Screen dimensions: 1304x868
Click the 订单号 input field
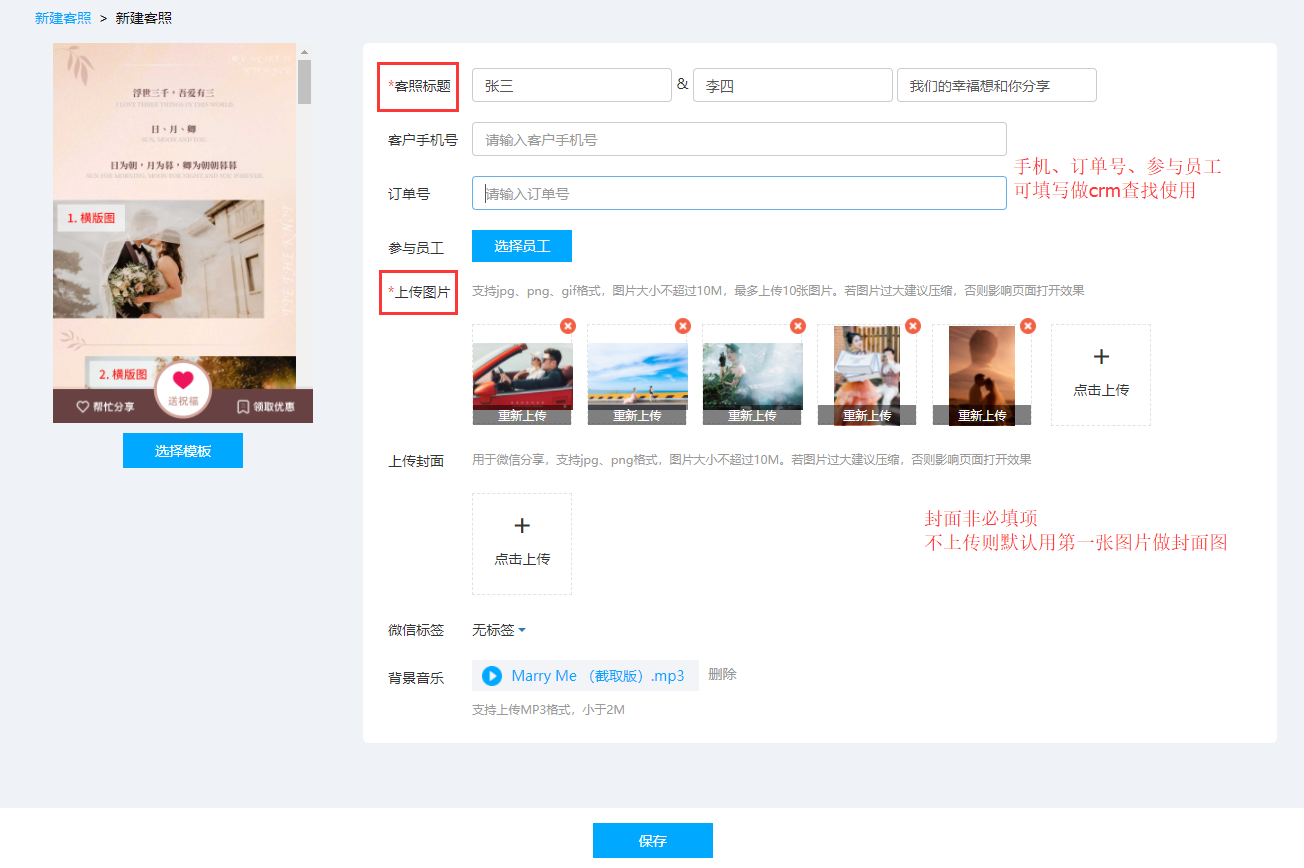point(739,194)
